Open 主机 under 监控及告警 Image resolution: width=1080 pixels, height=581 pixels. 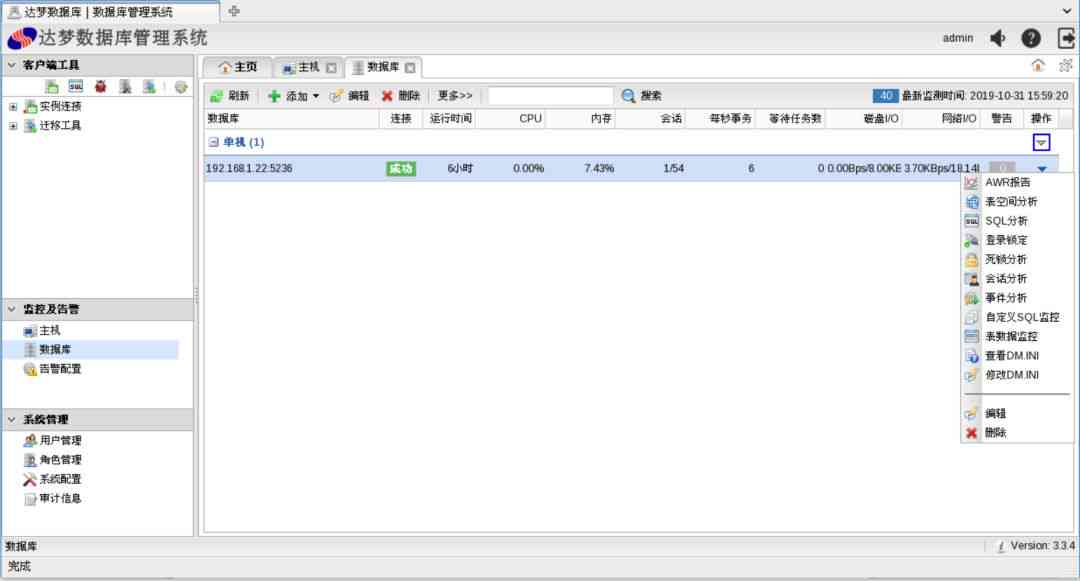click(42, 331)
